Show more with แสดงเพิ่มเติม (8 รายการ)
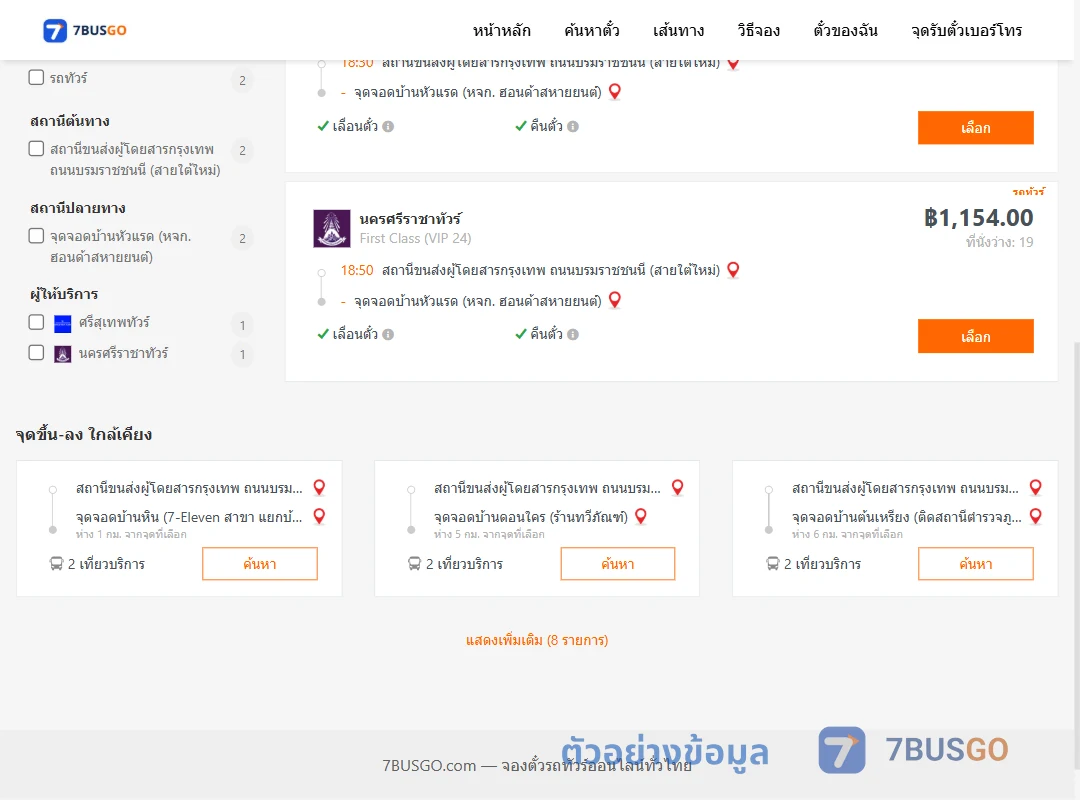Image resolution: width=1080 pixels, height=800 pixels. pos(537,640)
